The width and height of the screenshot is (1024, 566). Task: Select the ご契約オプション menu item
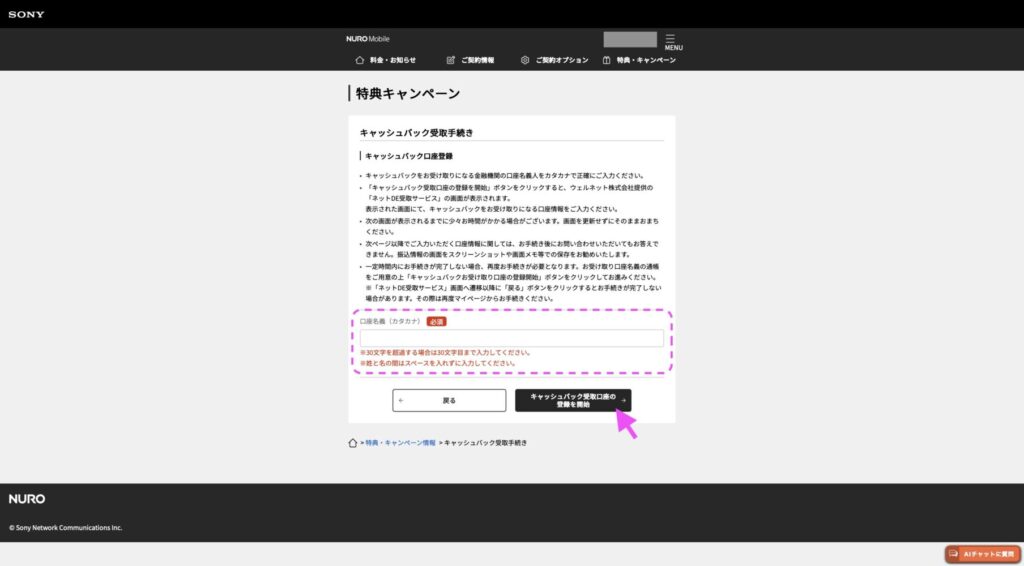(561, 60)
